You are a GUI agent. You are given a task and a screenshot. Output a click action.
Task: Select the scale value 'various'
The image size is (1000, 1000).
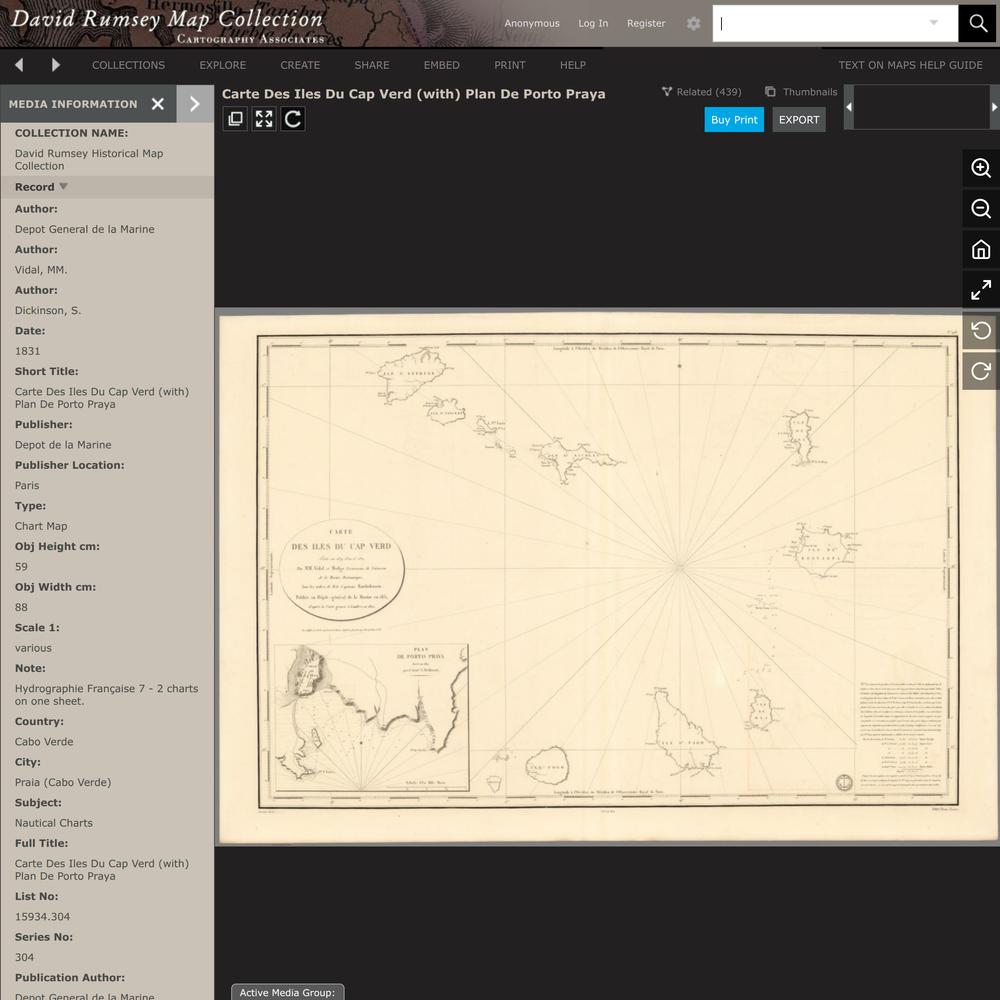point(33,648)
